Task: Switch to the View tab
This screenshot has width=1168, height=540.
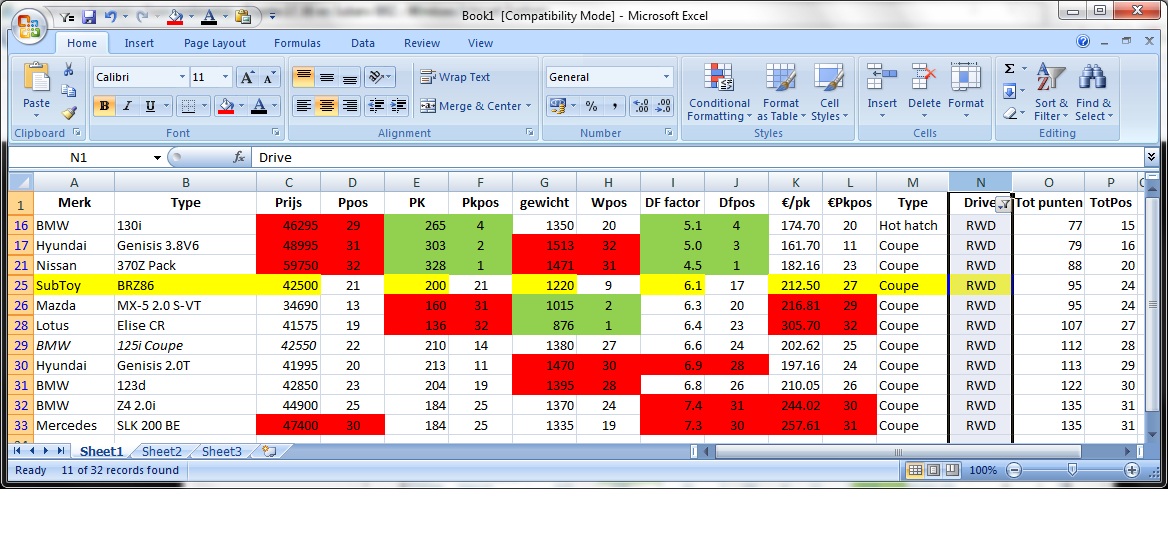Action: click(x=480, y=43)
